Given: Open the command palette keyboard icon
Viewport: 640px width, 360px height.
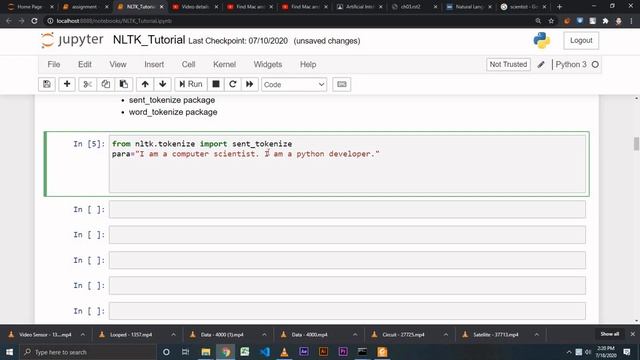Looking at the screenshot, I should (342, 84).
